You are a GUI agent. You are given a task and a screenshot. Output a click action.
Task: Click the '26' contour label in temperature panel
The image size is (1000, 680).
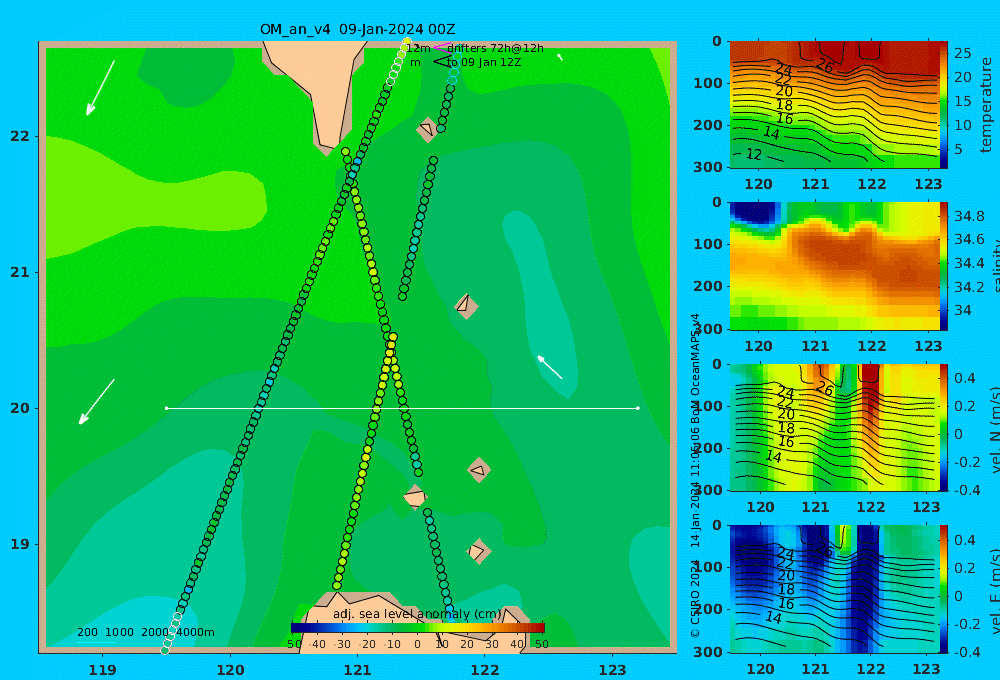824,66
